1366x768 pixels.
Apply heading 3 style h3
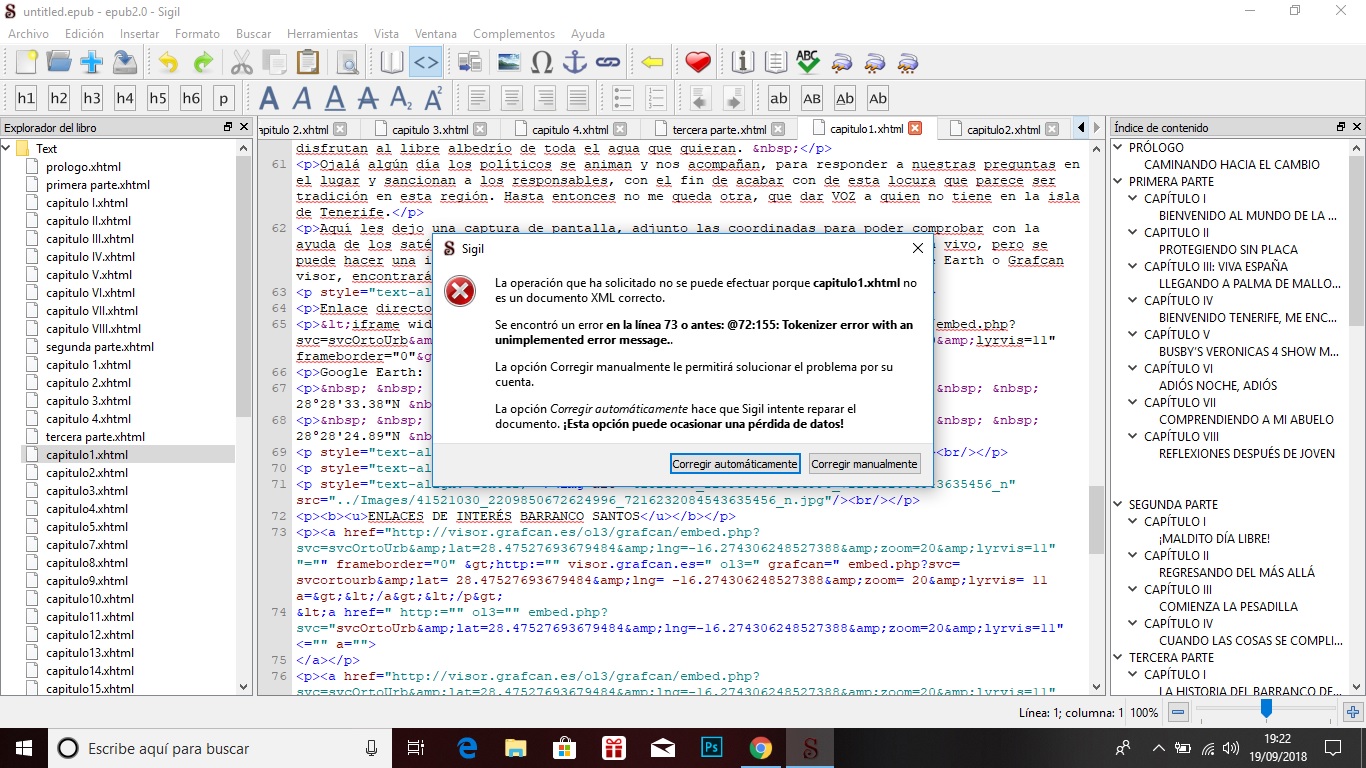[92, 98]
